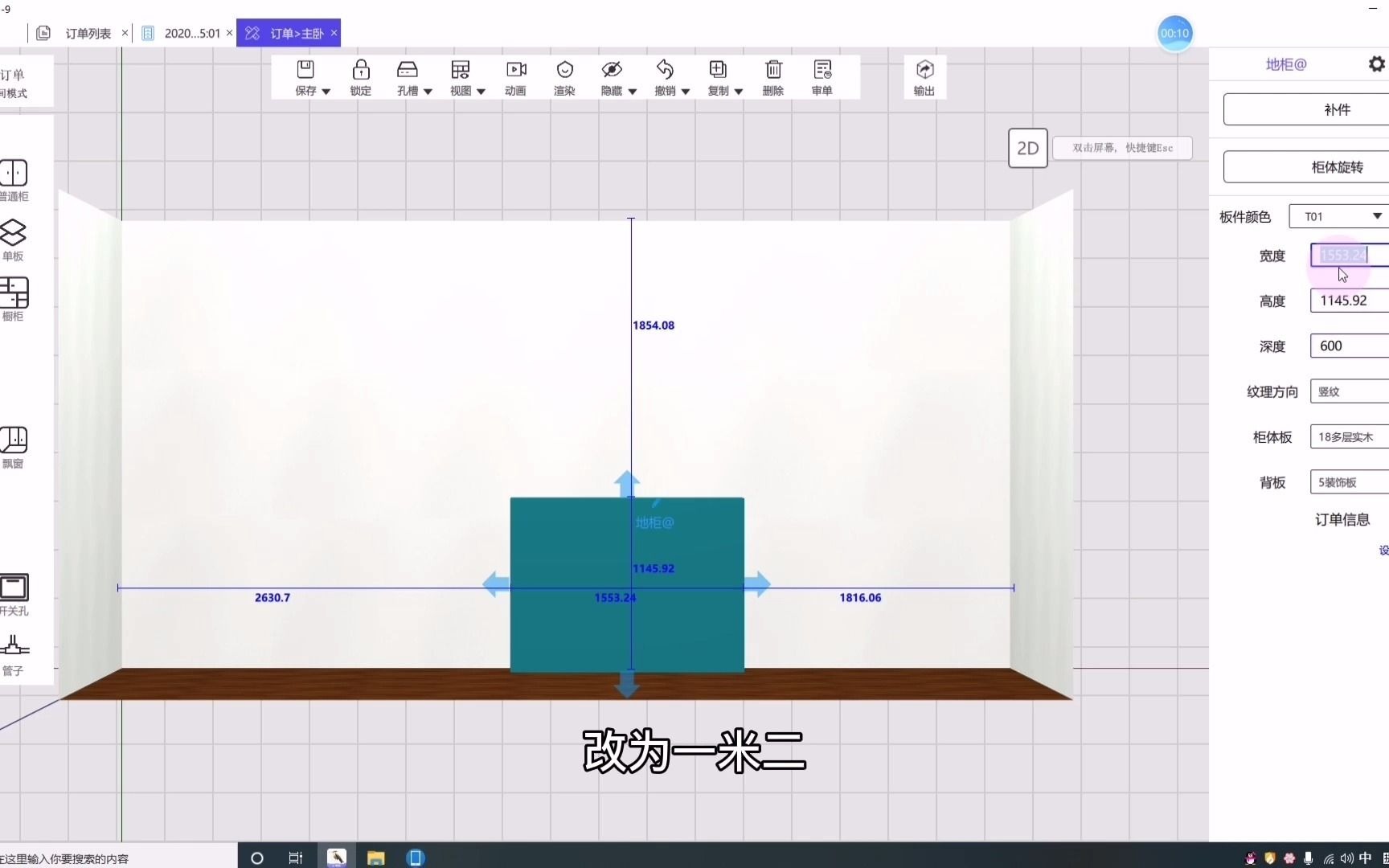Click the 订单 mode label at top-left
The image size is (1389, 868).
coord(13,75)
